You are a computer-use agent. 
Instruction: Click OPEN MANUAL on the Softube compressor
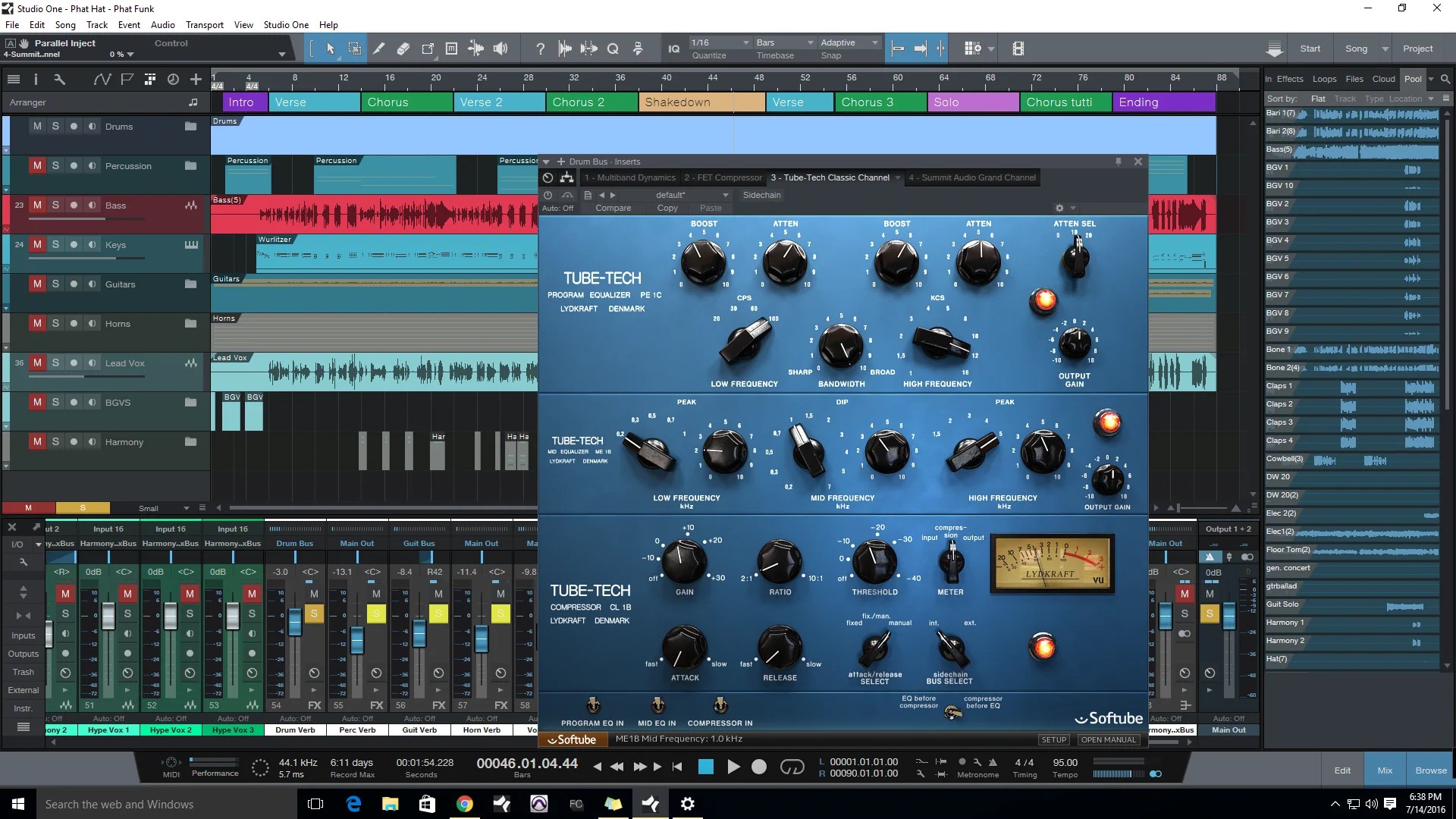(1109, 739)
